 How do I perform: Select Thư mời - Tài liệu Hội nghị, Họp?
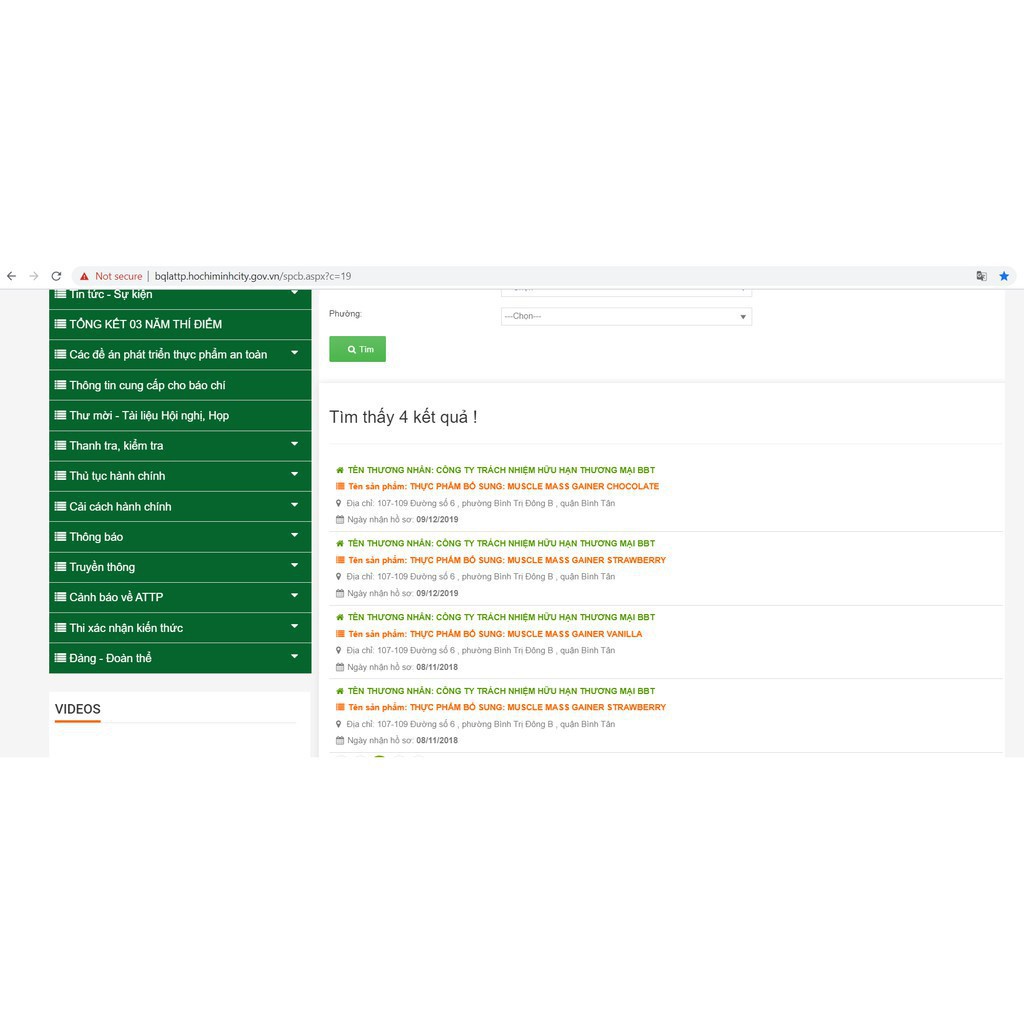tap(148, 415)
